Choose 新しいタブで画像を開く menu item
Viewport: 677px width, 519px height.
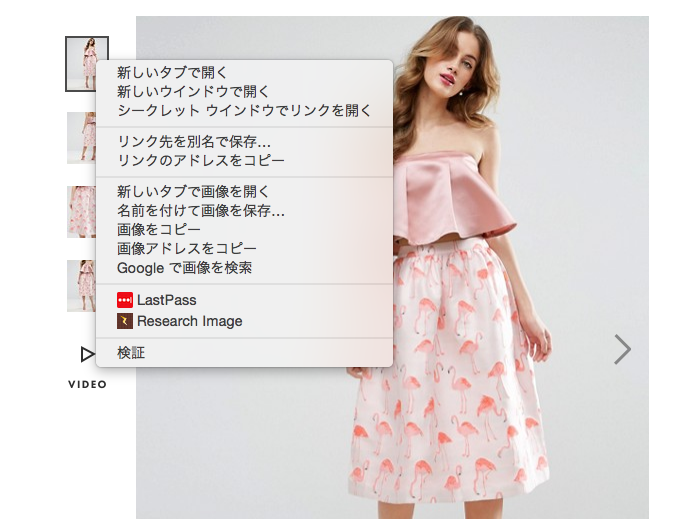point(193,191)
